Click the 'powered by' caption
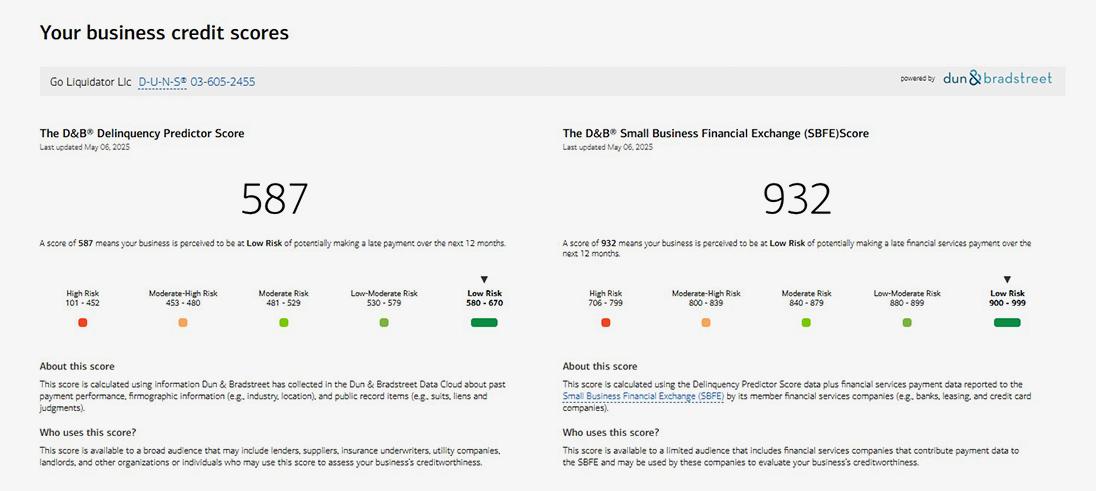Viewport: 1096px width, 491px height. pyautogui.click(x=918, y=79)
